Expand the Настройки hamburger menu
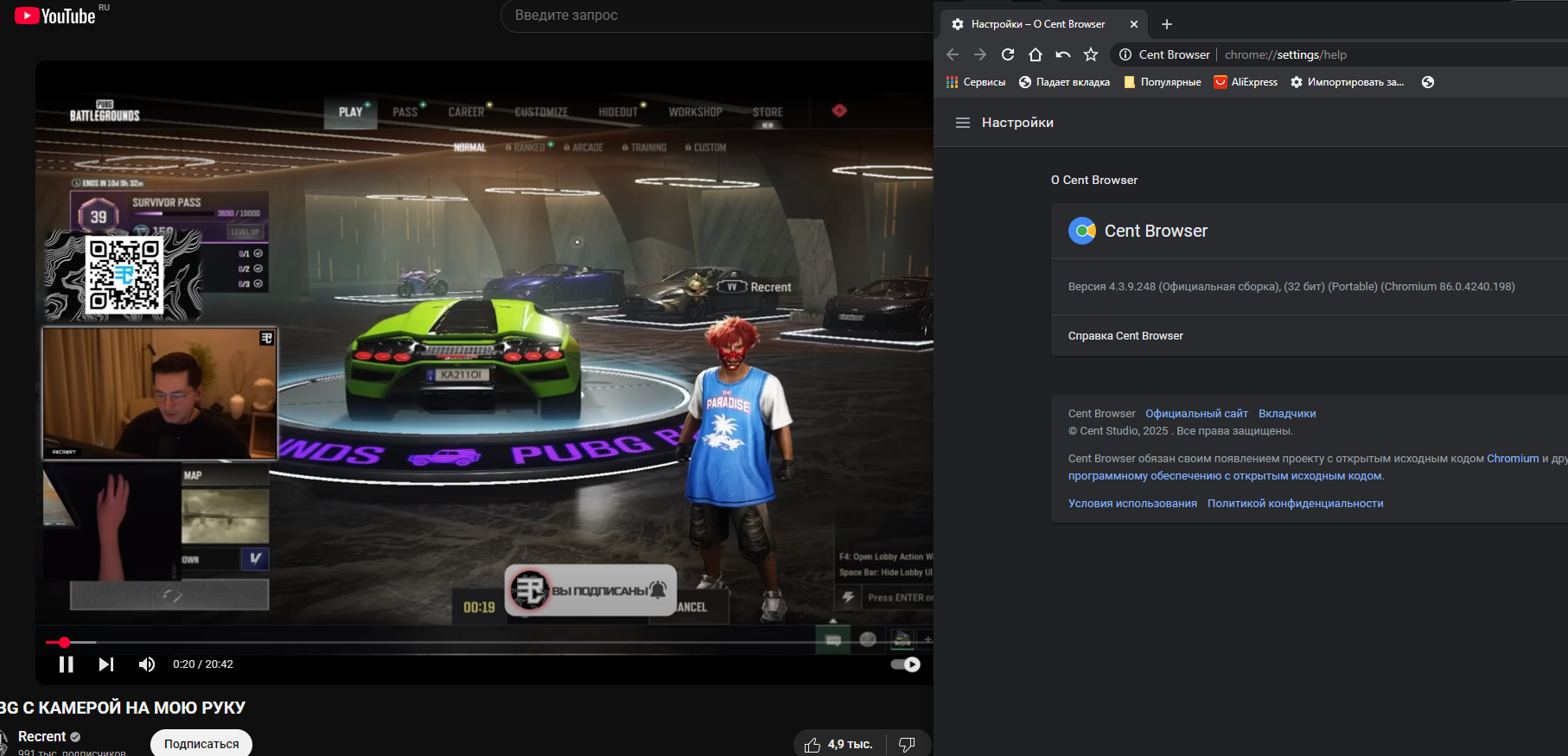 (963, 123)
